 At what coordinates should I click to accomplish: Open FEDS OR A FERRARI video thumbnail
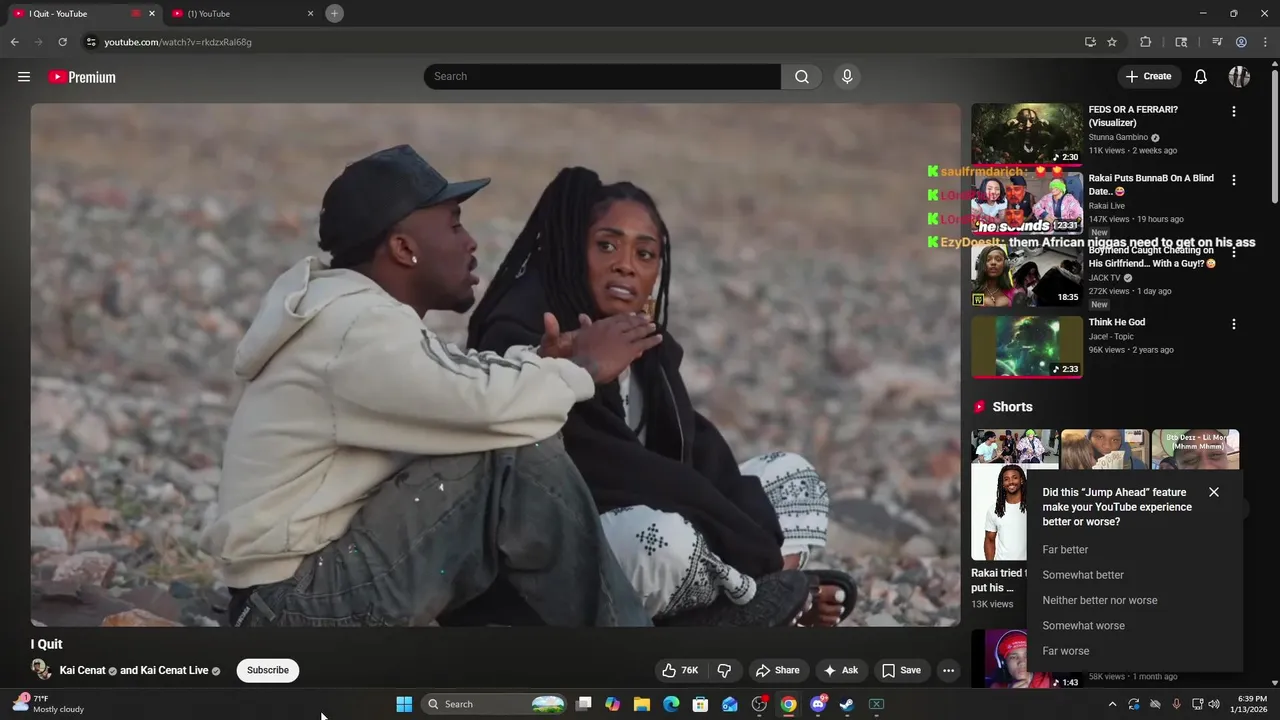coord(1027,134)
